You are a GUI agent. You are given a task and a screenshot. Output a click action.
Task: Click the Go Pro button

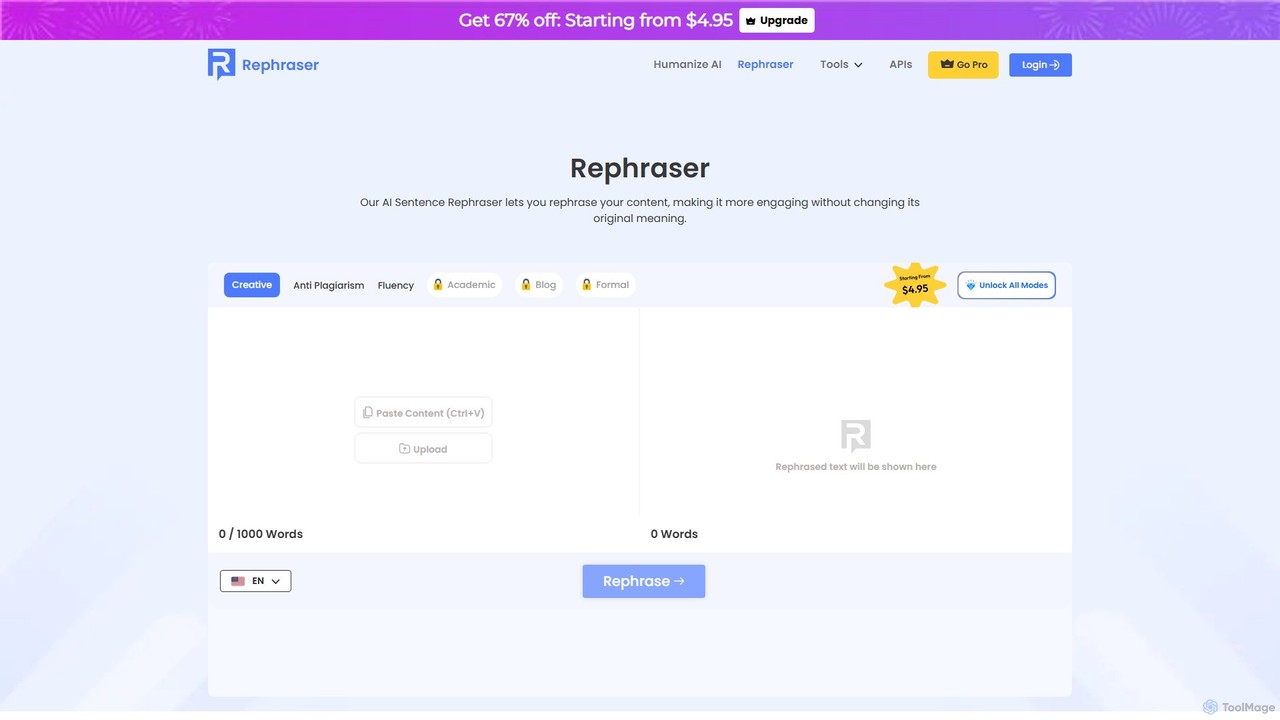pyautogui.click(x=963, y=65)
